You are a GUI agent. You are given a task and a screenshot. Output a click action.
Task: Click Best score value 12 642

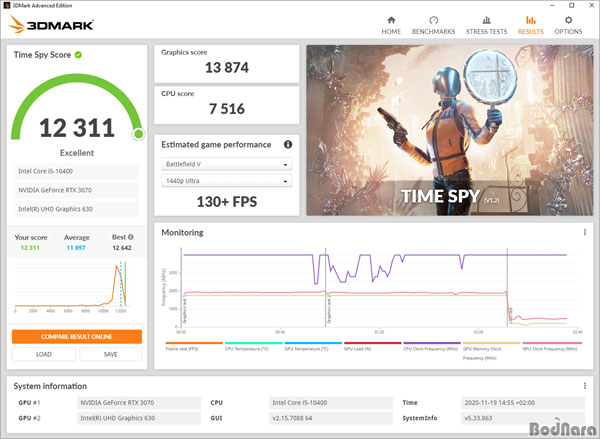coord(122,248)
